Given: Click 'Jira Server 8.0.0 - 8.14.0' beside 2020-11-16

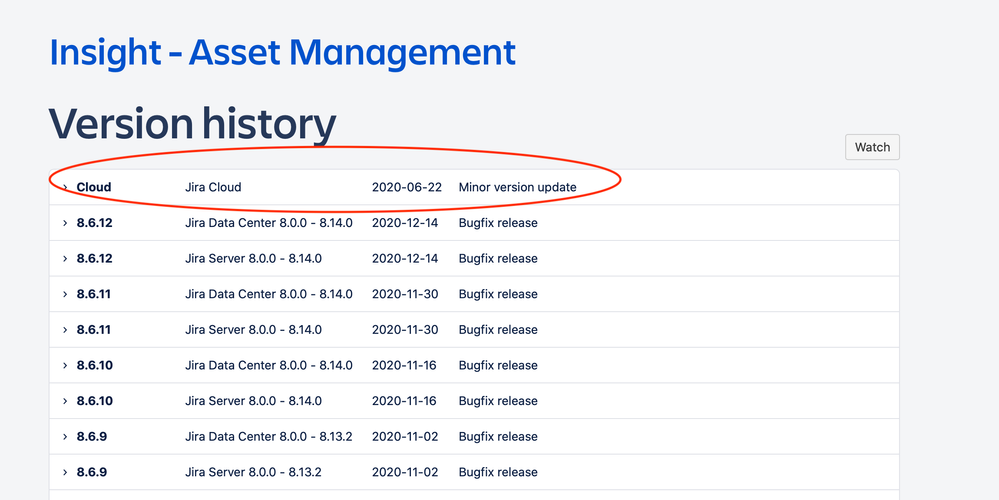Looking at the screenshot, I should tap(253, 401).
